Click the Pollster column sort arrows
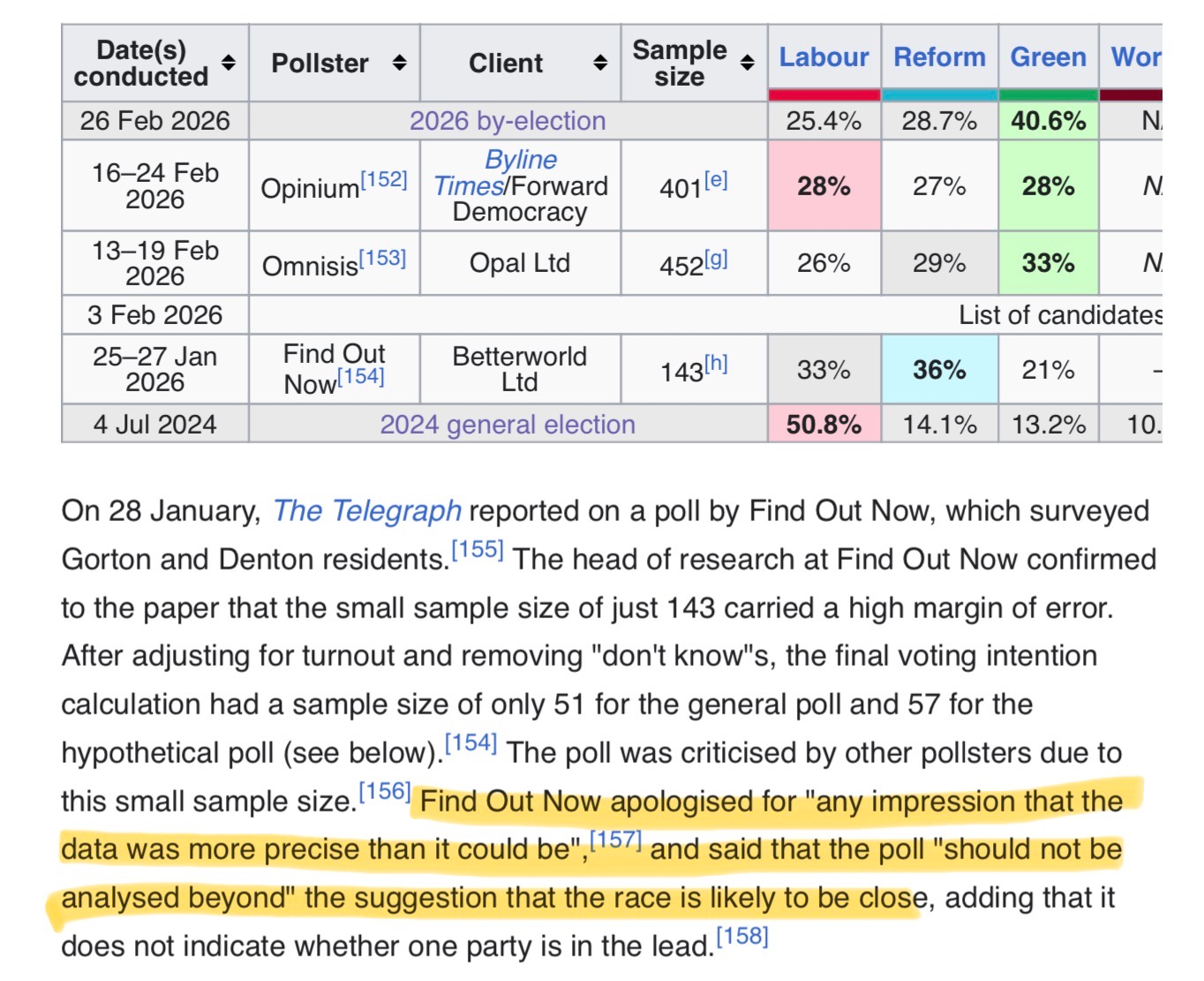 399,63
